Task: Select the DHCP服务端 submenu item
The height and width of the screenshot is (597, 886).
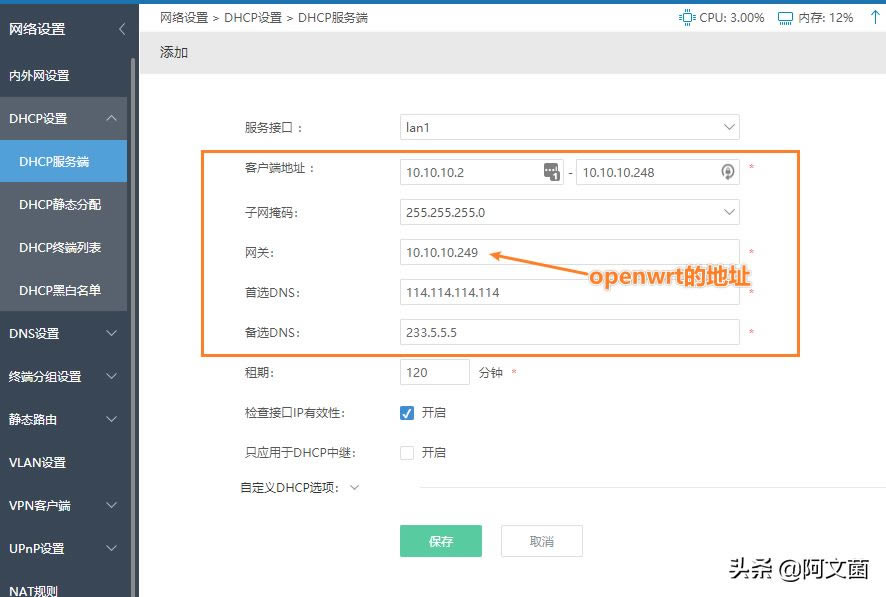Action: point(63,162)
